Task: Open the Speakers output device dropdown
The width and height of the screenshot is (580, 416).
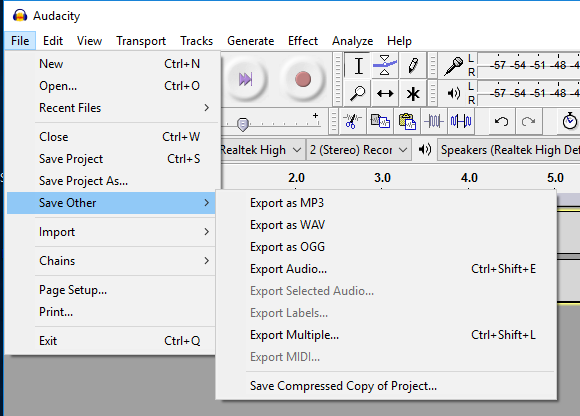Action: pyautogui.click(x=509, y=150)
